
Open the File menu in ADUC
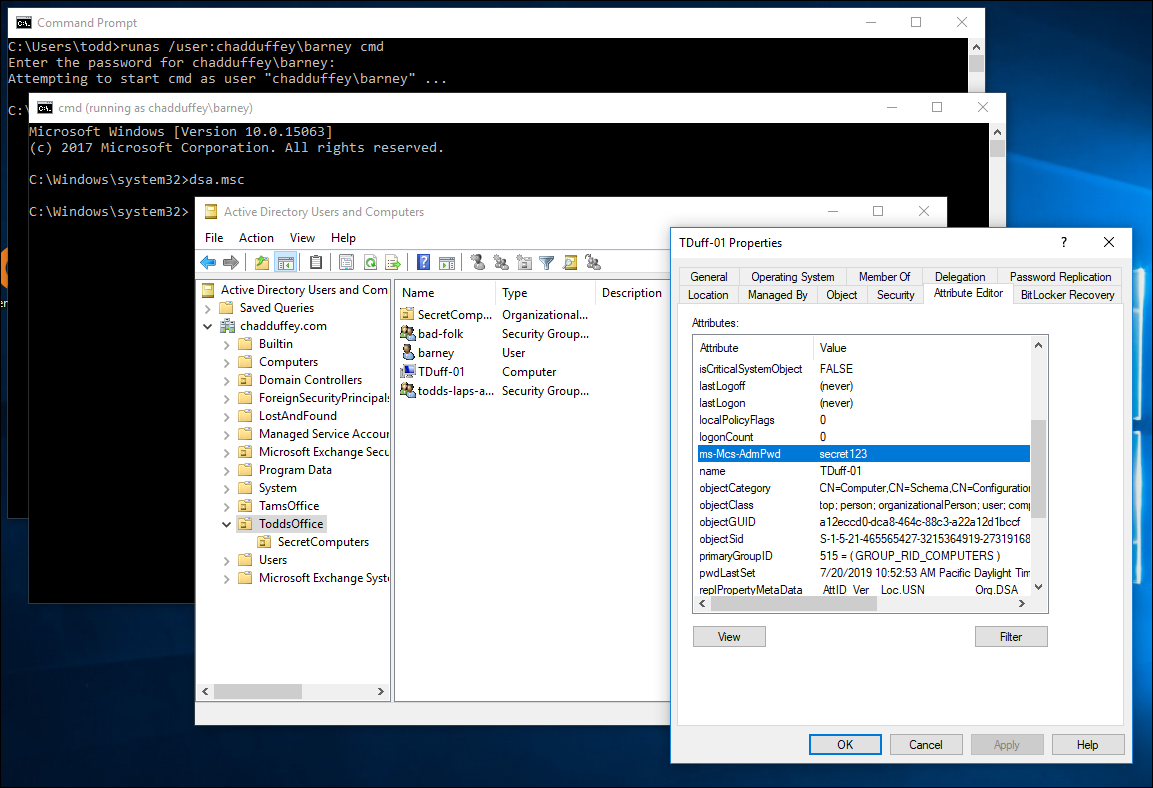click(214, 238)
